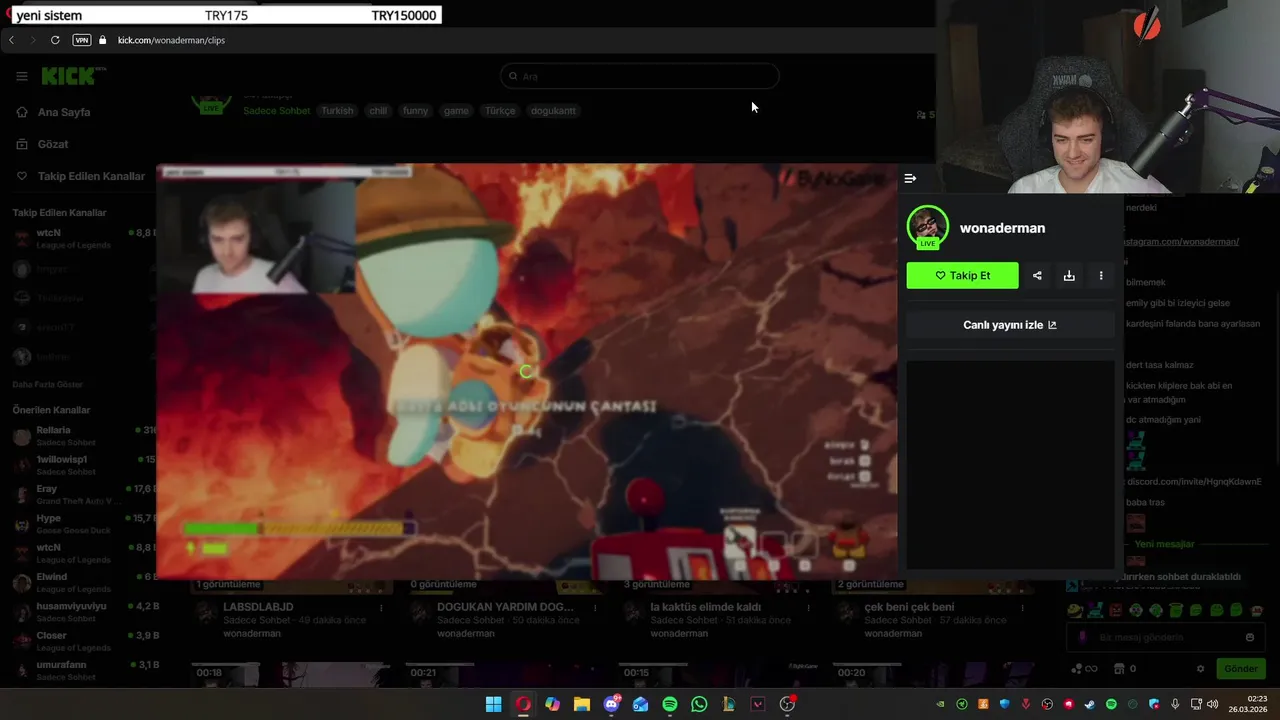
Task: Click the volume icon in system tray
Action: [1211, 704]
